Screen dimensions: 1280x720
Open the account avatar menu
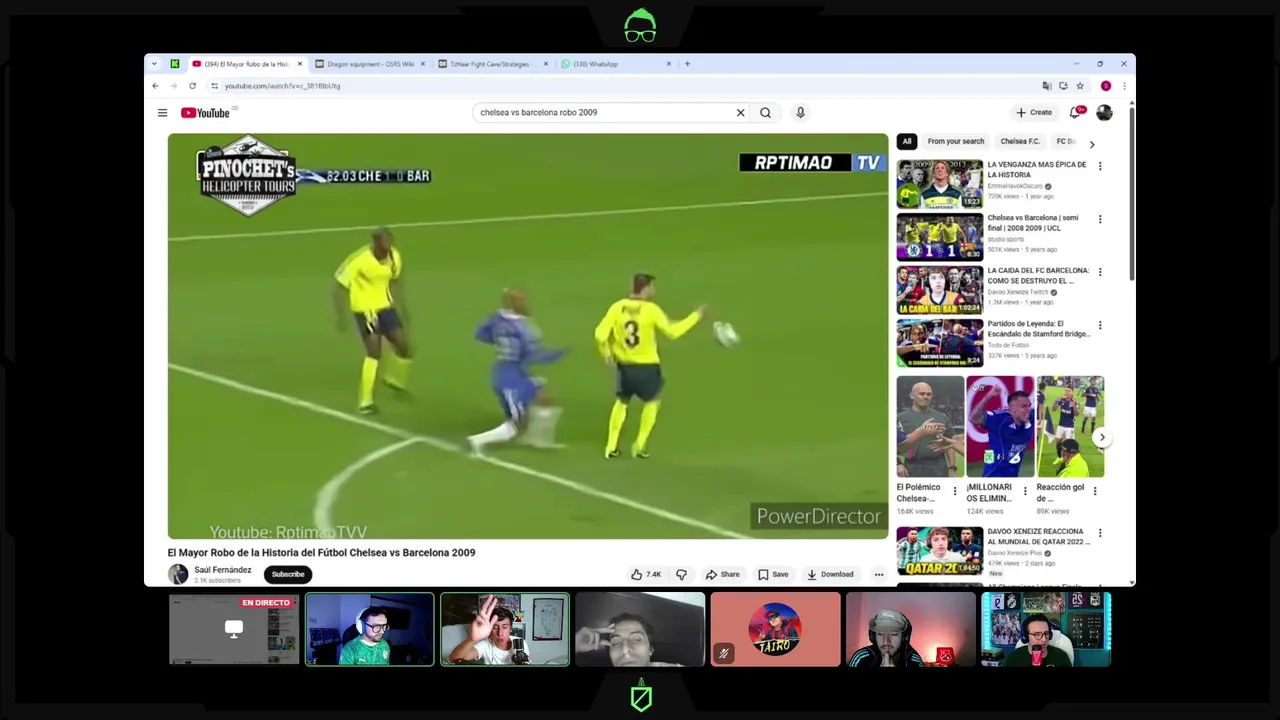coord(1104,113)
